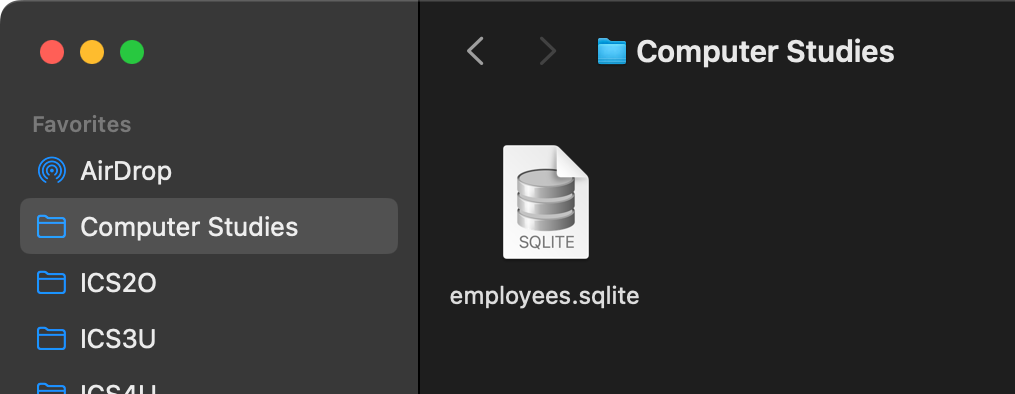The height and width of the screenshot is (394, 1015).
Task: Open AirDrop by clicking its text label
Action: point(126,171)
